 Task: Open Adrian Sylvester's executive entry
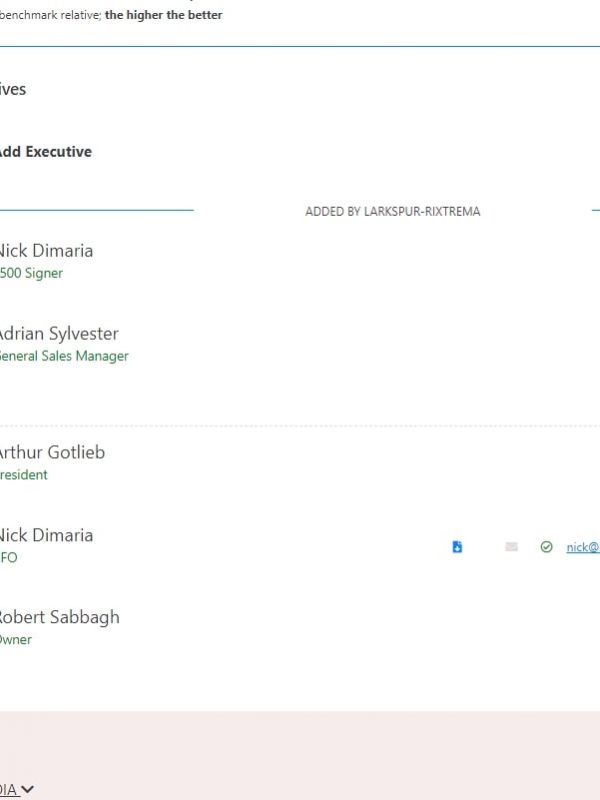57,333
